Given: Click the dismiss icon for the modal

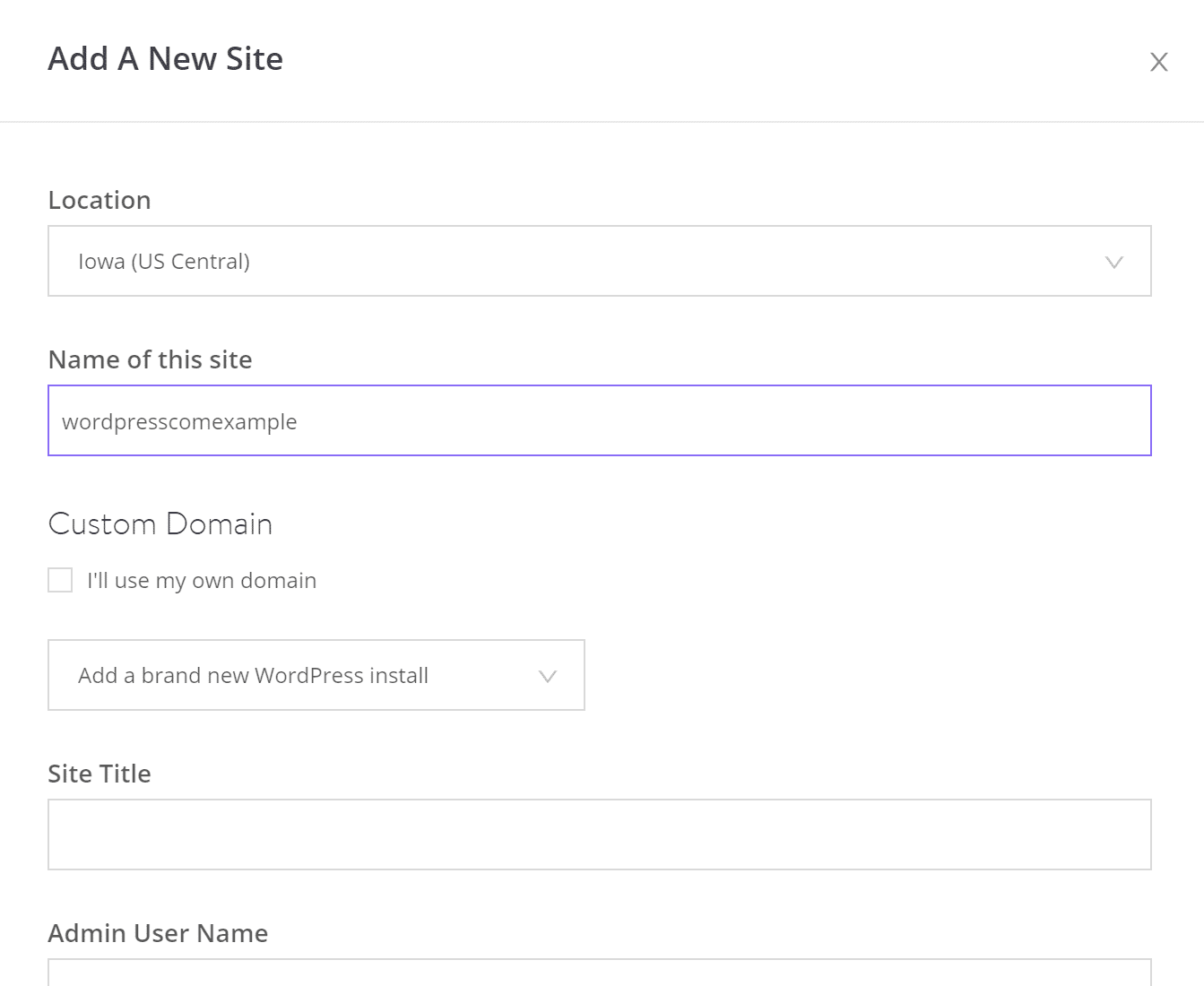Looking at the screenshot, I should click(x=1158, y=62).
